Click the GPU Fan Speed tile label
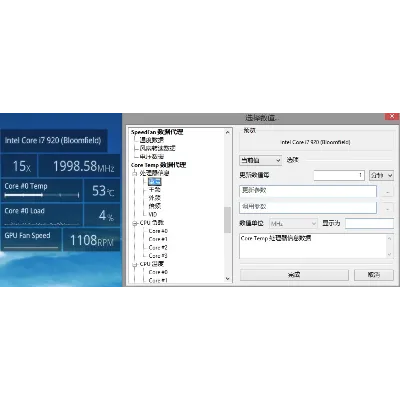Viewport: 400px width, 400px height. click(x=27, y=235)
